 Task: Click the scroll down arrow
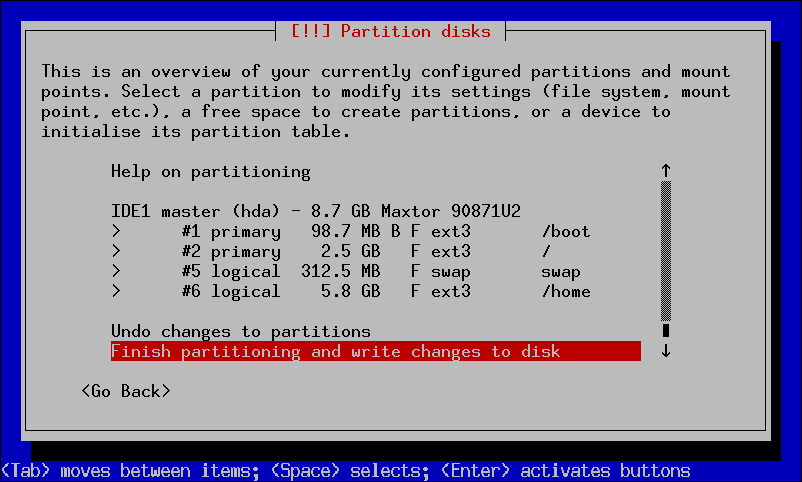(665, 351)
